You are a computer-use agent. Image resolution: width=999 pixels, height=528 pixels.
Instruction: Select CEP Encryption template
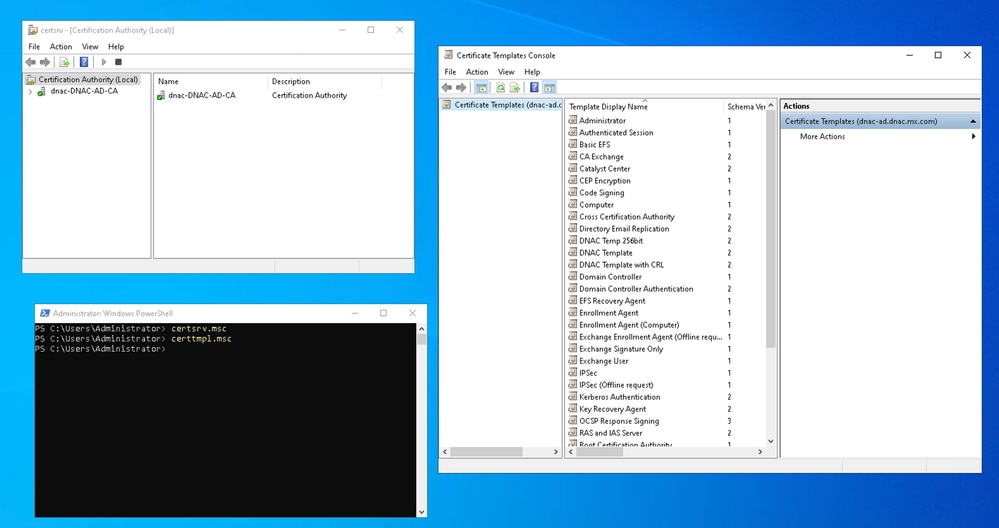pyautogui.click(x=604, y=181)
